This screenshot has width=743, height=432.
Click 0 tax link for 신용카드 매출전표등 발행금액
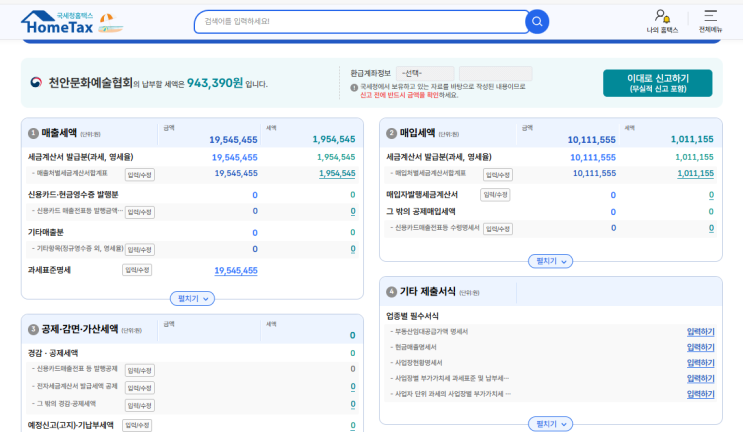353,211
